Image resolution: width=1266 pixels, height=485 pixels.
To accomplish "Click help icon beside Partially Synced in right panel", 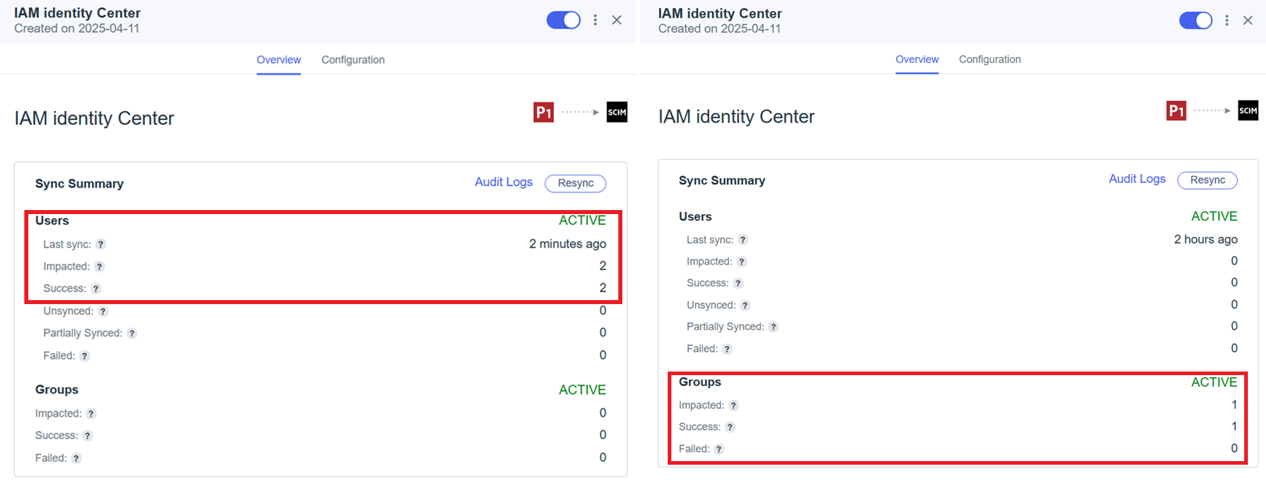I will [x=774, y=327].
